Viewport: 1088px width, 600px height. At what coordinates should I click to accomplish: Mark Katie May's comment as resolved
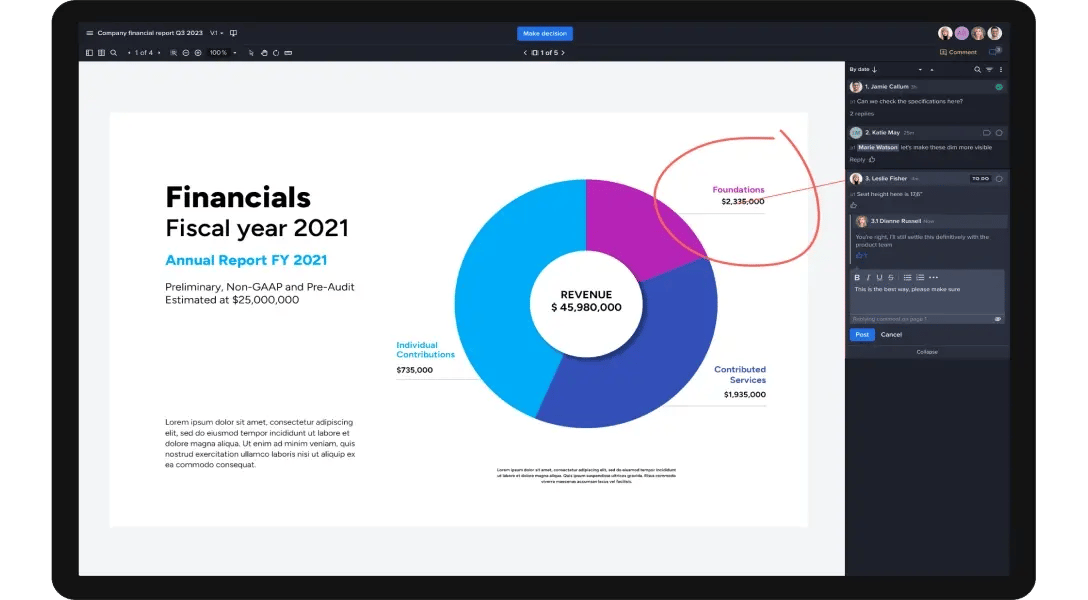[x=999, y=132]
